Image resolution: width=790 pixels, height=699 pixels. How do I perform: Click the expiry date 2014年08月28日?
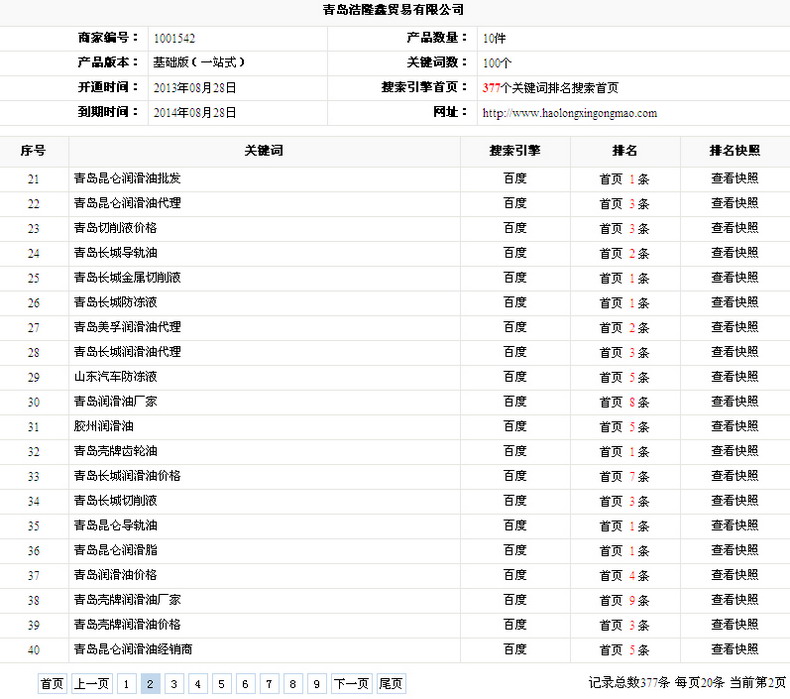click(x=194, y=112)
